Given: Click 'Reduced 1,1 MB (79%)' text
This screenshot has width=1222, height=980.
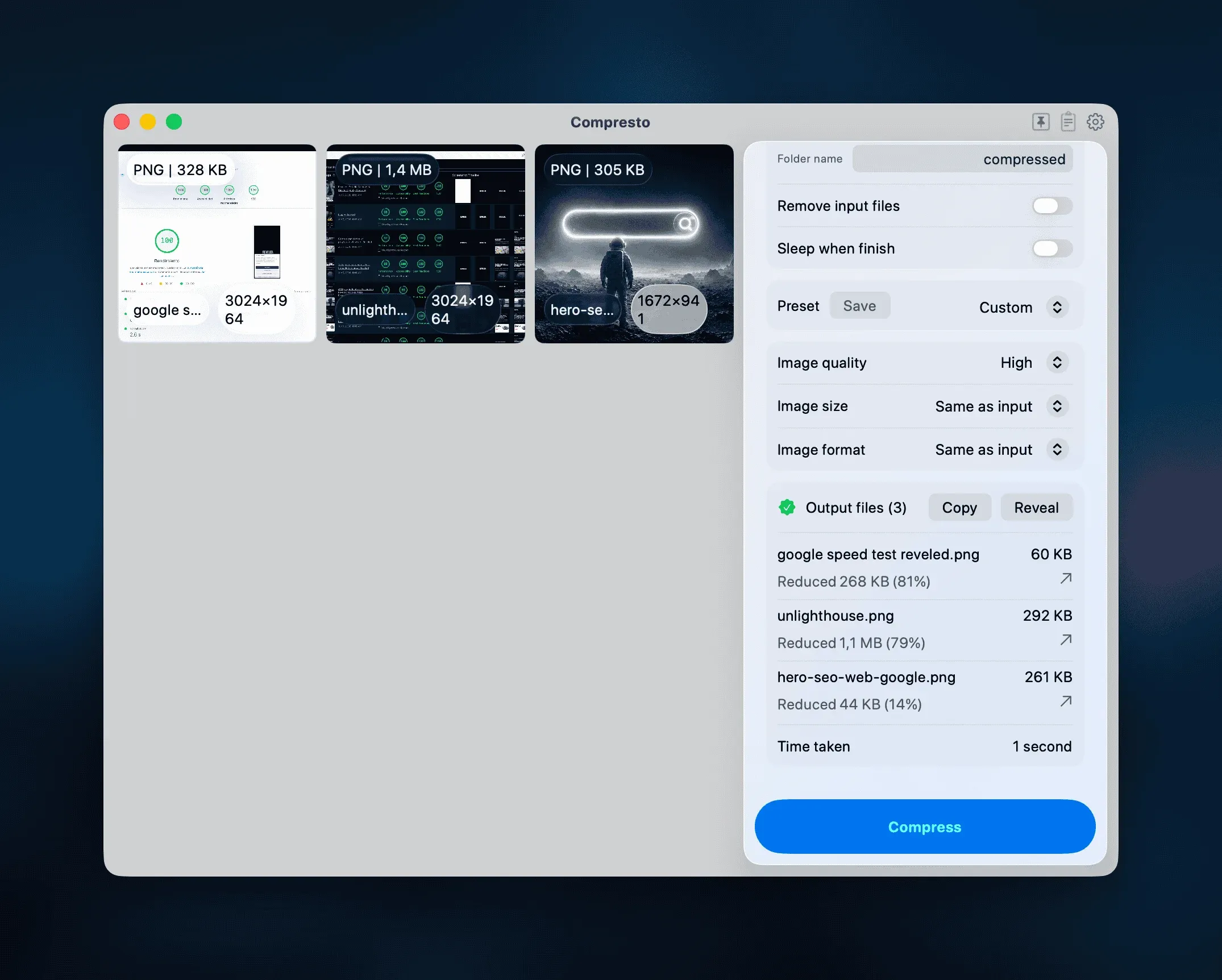Looking at the screenshot, I should (851, 643).
